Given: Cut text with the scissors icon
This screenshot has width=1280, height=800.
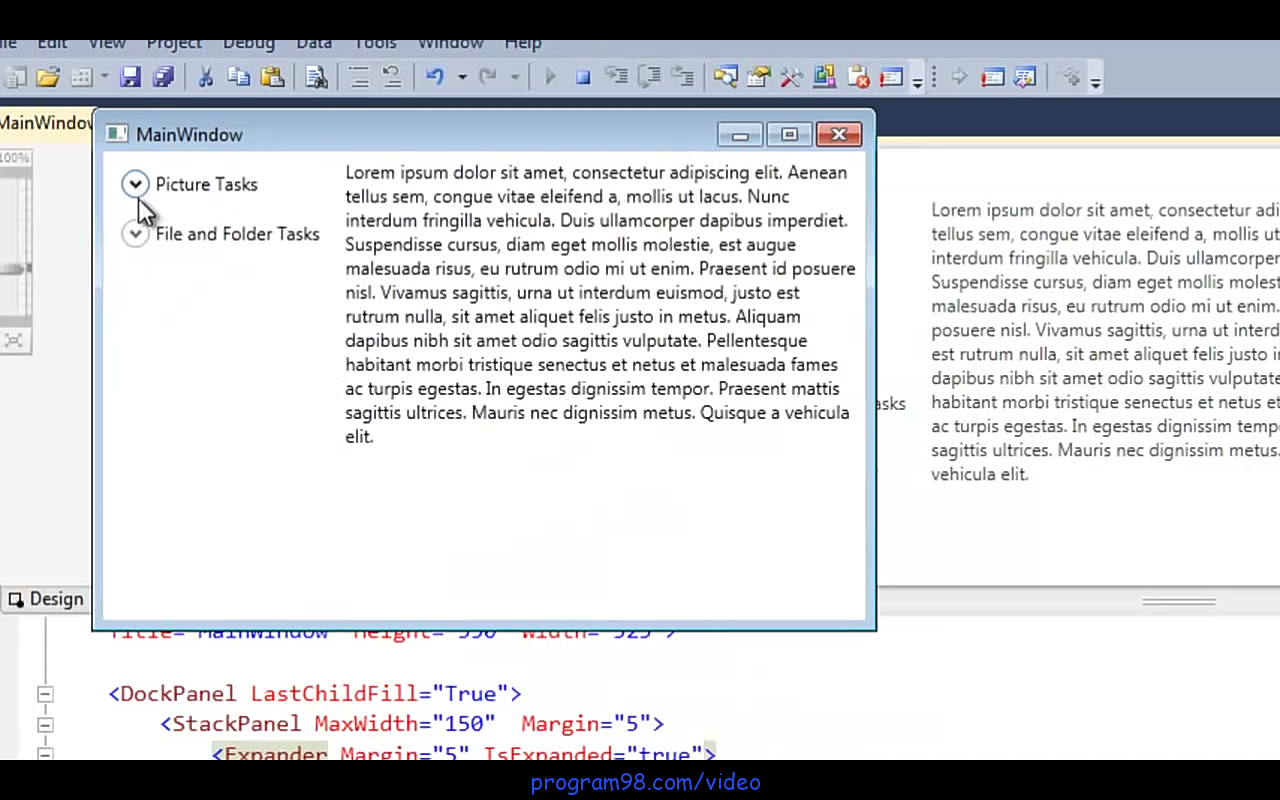Looking at the screenshot, I should pos(205,77).
